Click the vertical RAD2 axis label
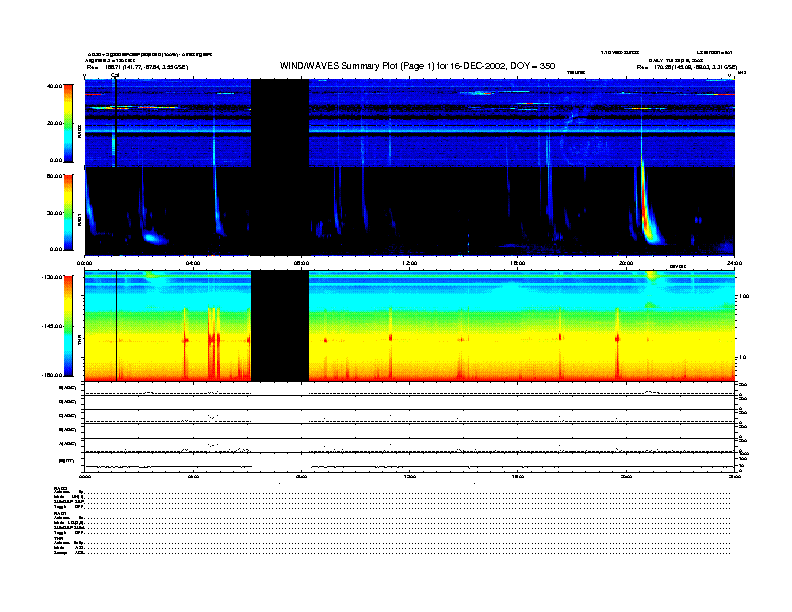This screenshot has width=792, height=612. (x=79, y=131)
